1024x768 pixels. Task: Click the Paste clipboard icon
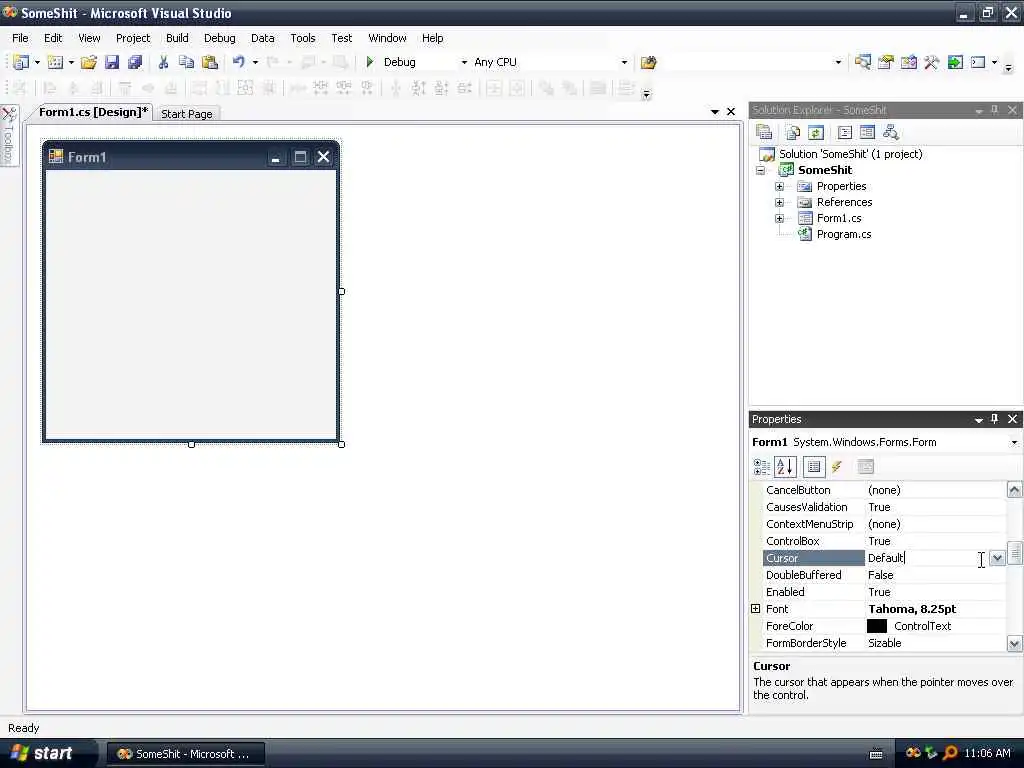coord(210,62)
